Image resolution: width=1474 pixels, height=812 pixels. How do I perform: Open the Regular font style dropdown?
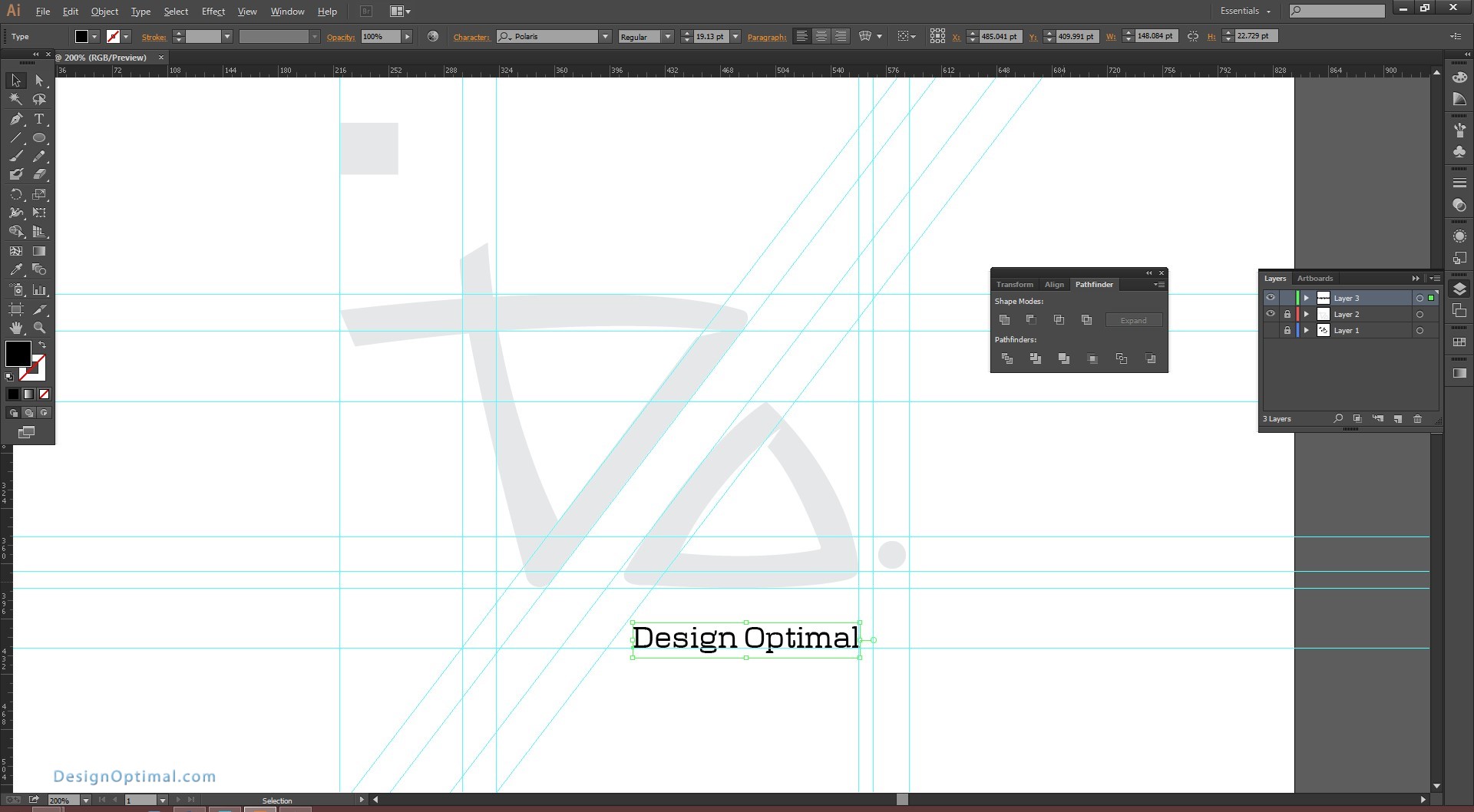[668, 37]
